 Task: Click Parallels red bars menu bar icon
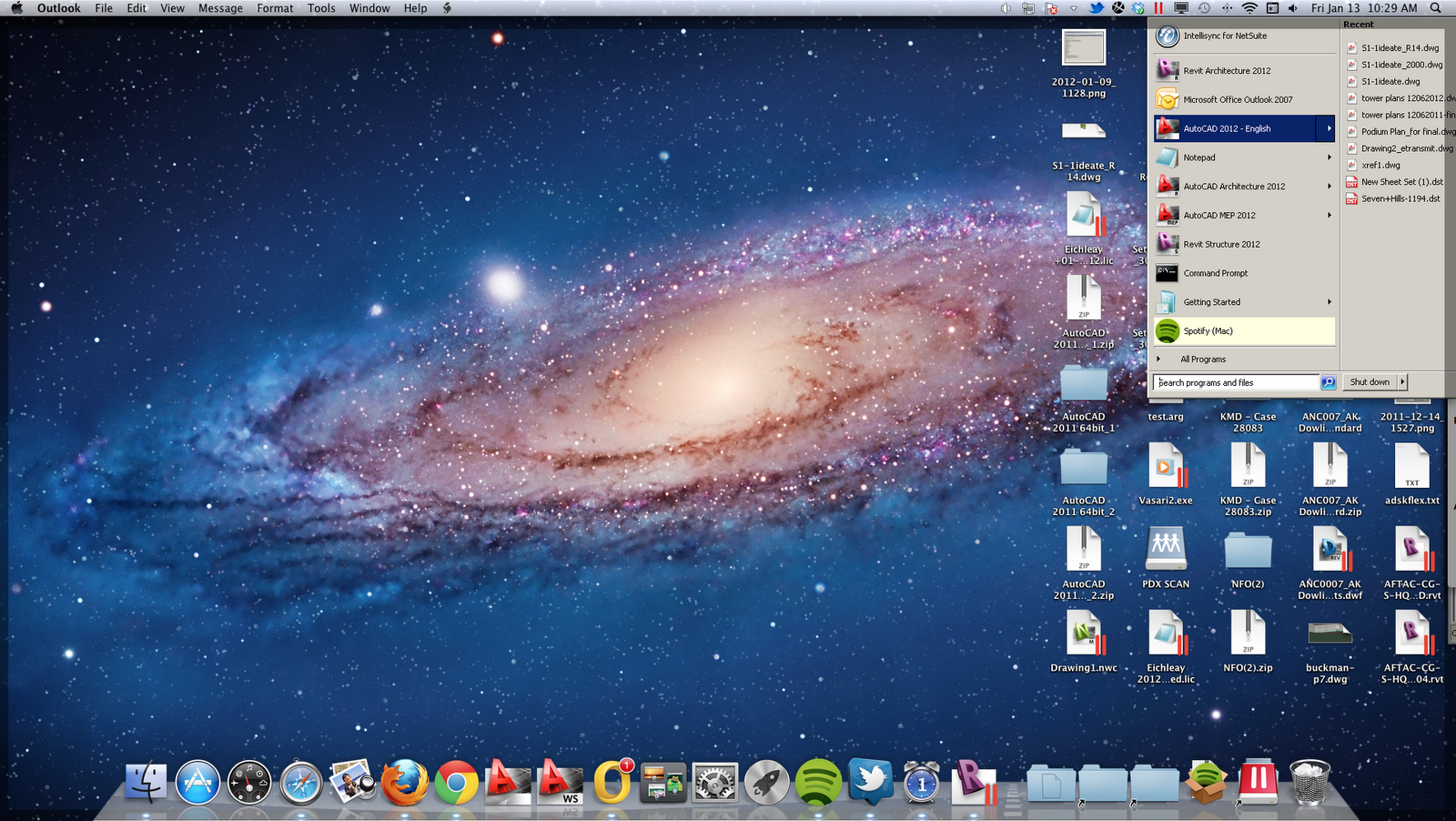pos(1158,8)
